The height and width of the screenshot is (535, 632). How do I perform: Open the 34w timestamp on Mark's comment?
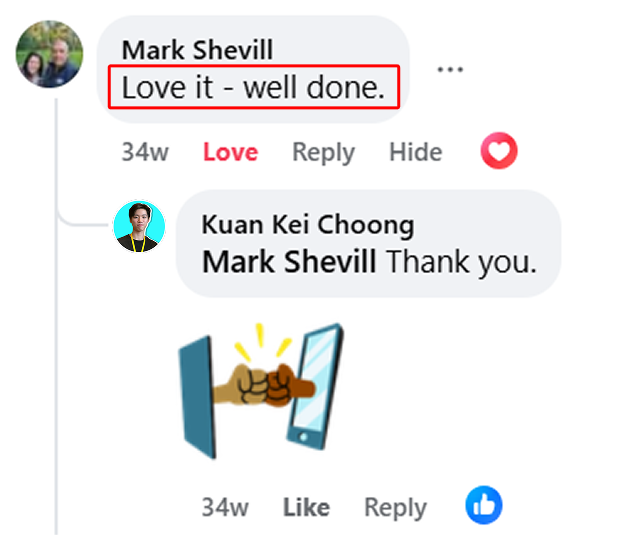145,152
